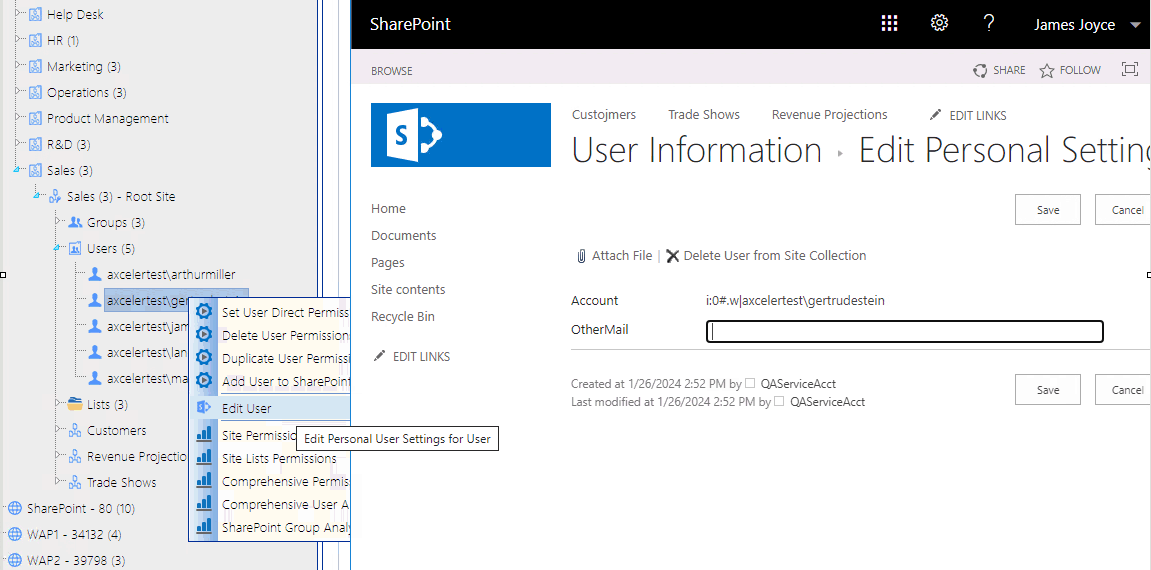Toggle the focus on content icon
This screenshot has height=570, width=1151.
pyautogui.click(x=1130, y=70)
